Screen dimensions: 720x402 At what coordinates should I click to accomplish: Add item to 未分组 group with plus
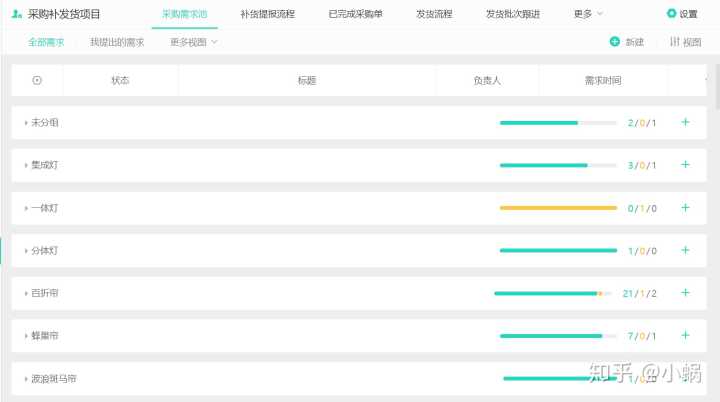coord(685,122)
